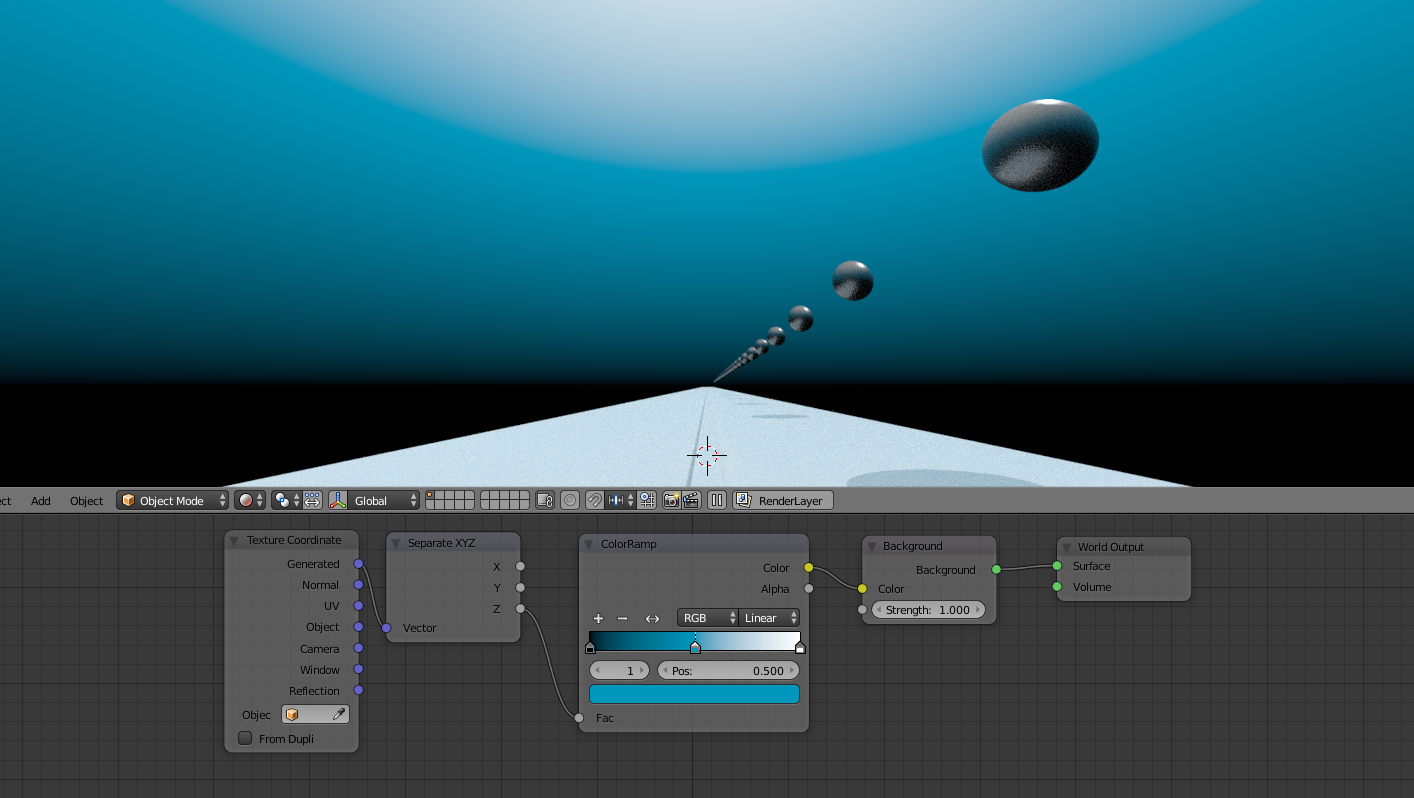Open the RGB color mode dropdown
This screenshot has width=1414, height=798.
click(x=707, y=618)
